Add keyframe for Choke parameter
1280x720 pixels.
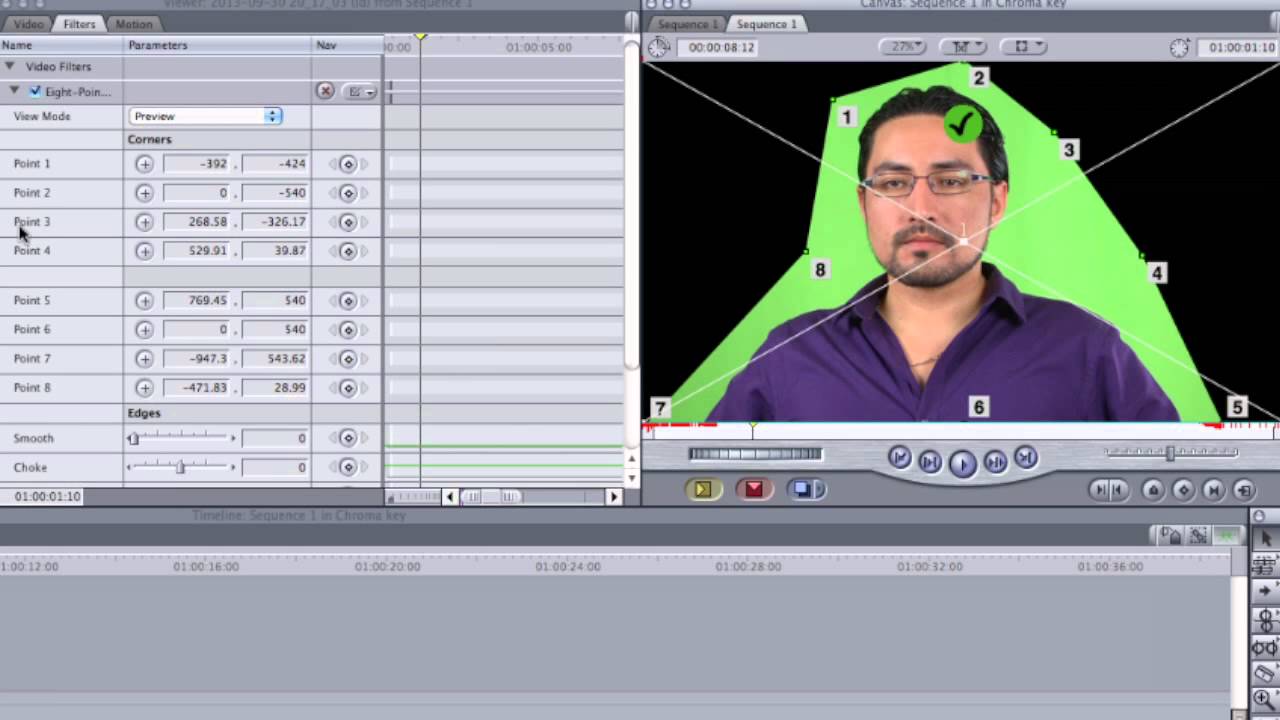(x=348, y=467)
